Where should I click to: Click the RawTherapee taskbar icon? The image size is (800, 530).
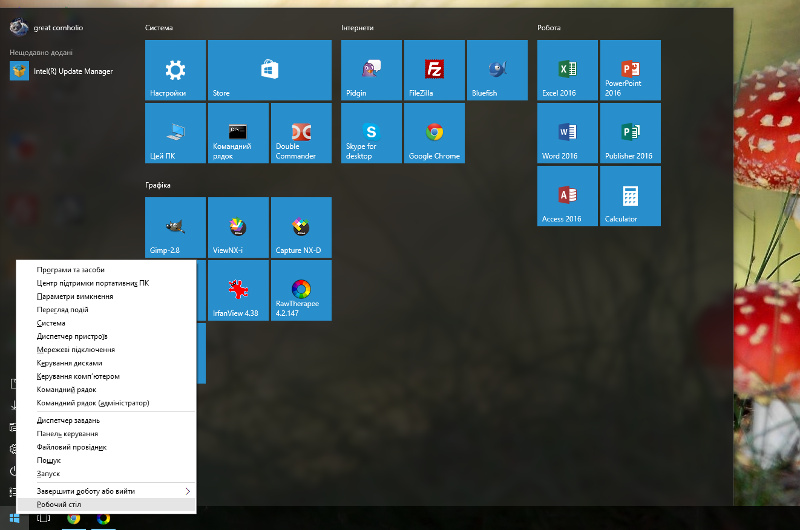pos(104,518)
